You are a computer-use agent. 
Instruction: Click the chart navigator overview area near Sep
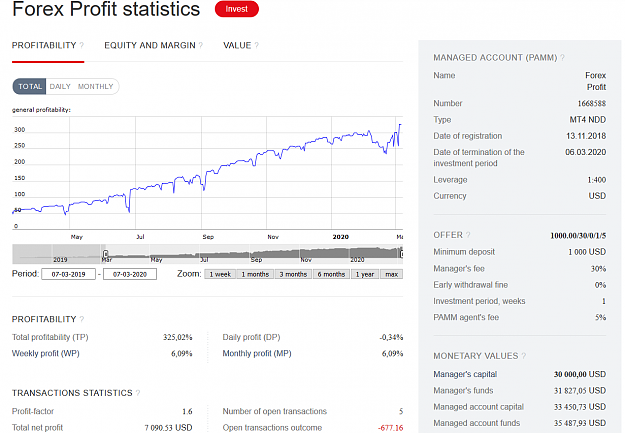256,254
